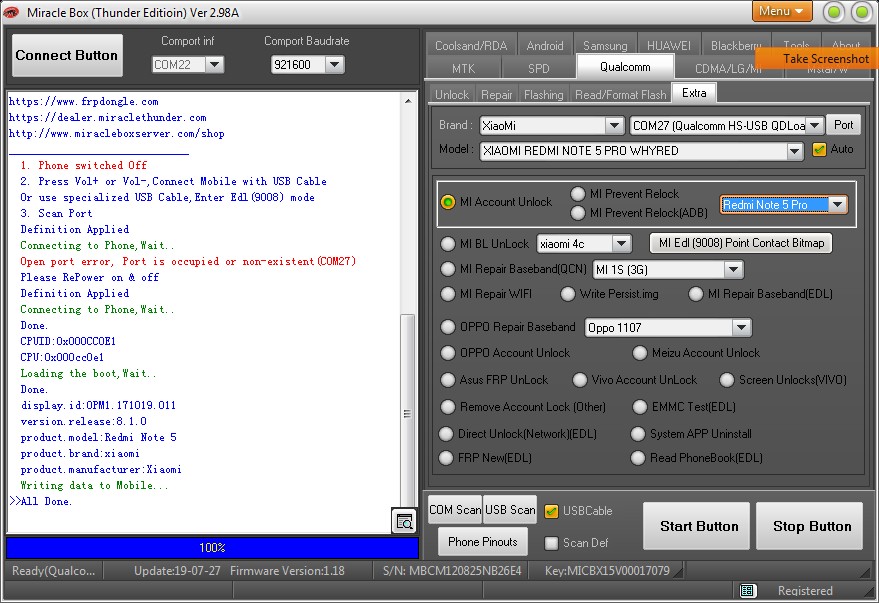Select Remove Account Lock (Other) option
Image resolution: width=879 pixels, height=603 pixels.
[x=448, y=407]
